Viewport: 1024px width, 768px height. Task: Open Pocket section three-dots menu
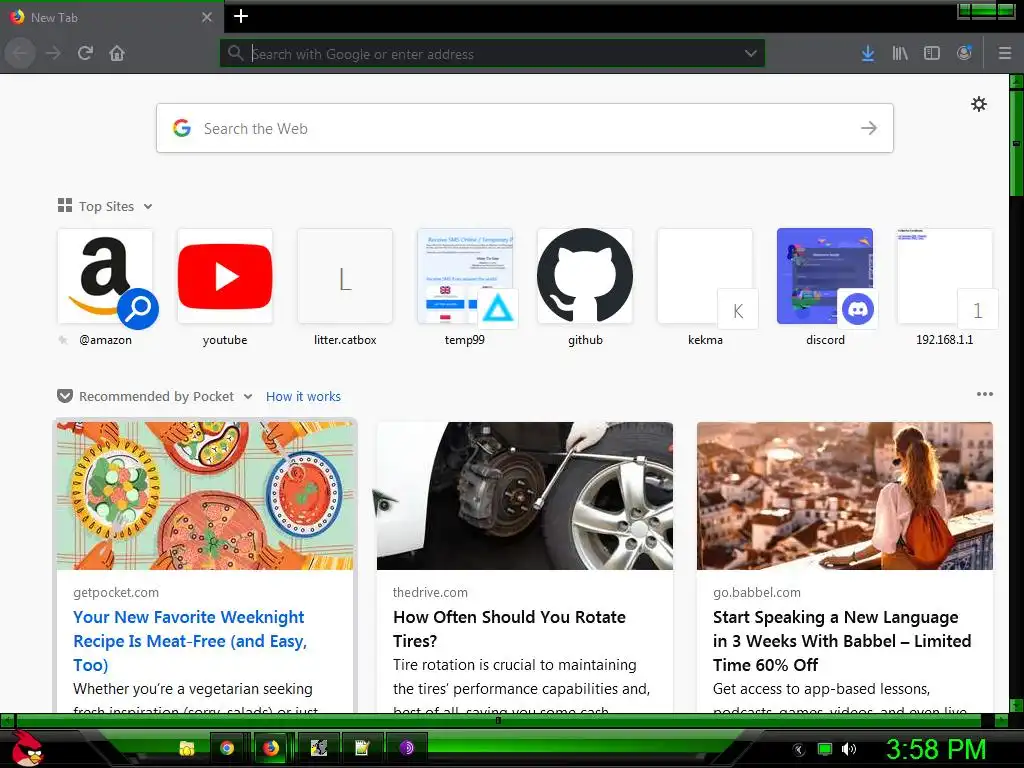pos(984,394)
